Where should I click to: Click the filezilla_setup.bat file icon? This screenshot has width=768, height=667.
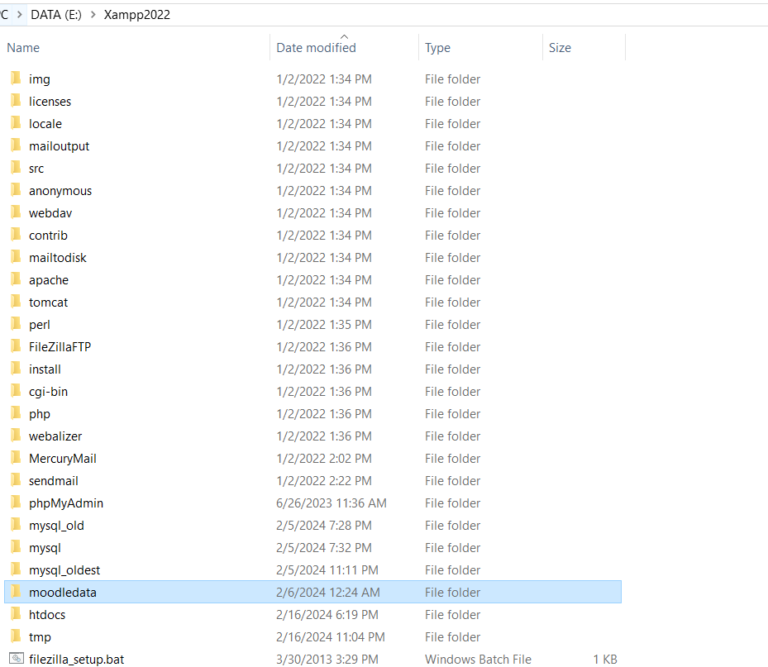[16, 659]
